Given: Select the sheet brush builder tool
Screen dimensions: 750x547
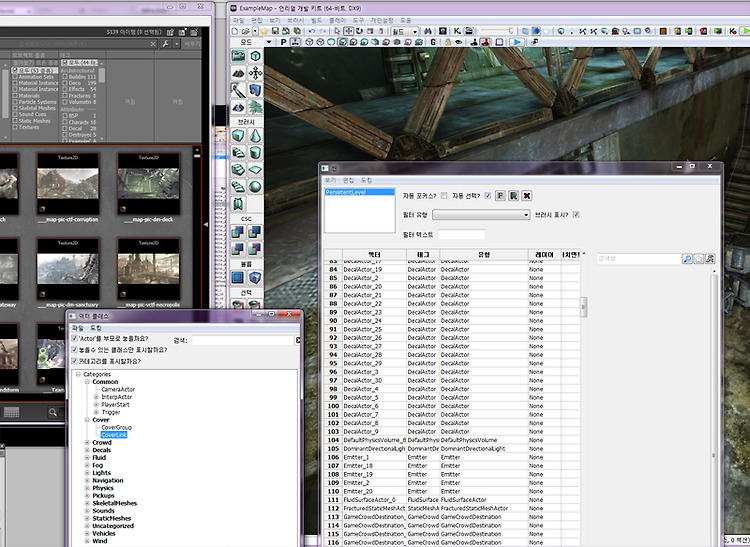Looking at the screenshot, I should pos(255,170).
